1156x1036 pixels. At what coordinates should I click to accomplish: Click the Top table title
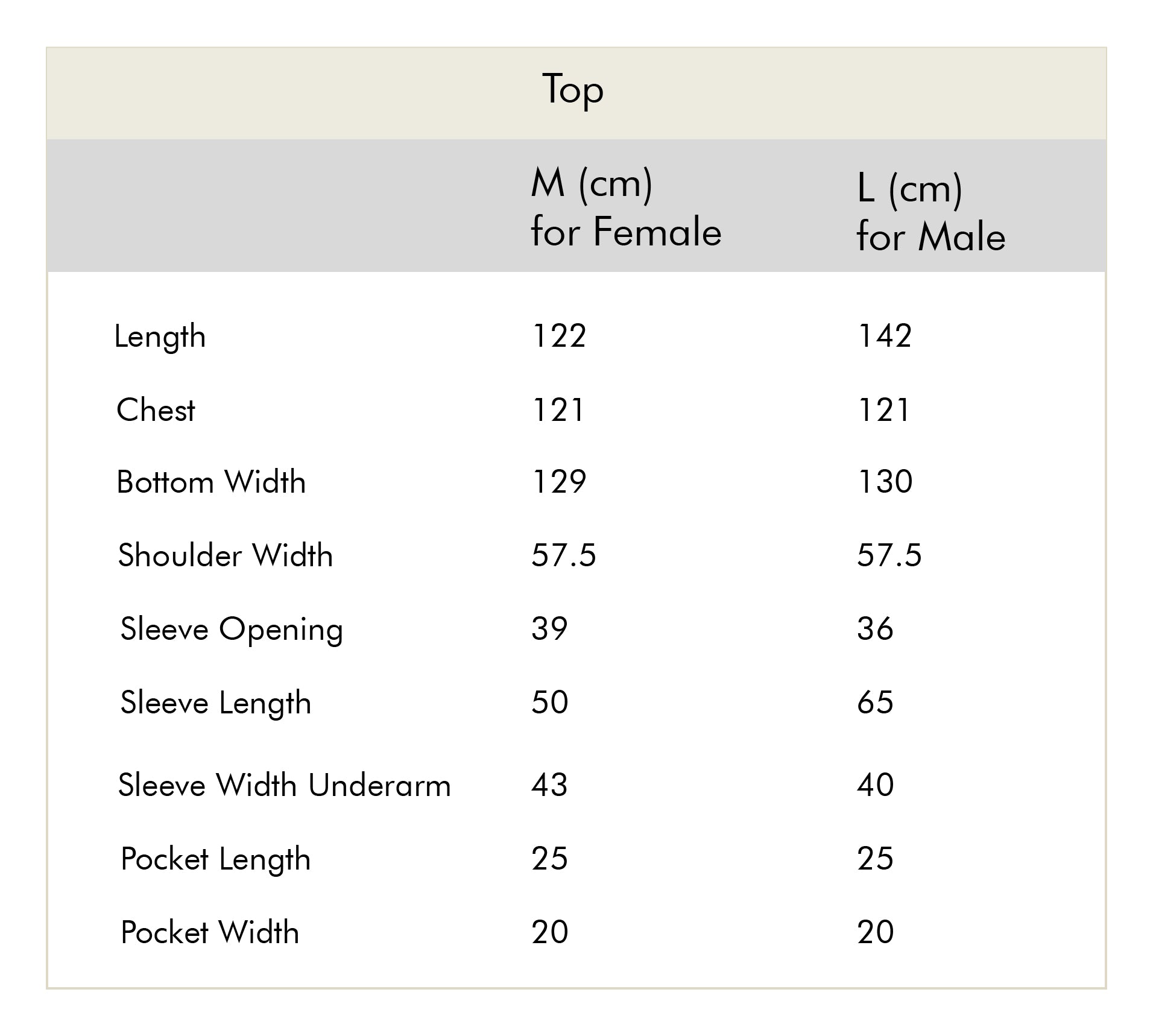pyautogui.click(x=573, y=90)
